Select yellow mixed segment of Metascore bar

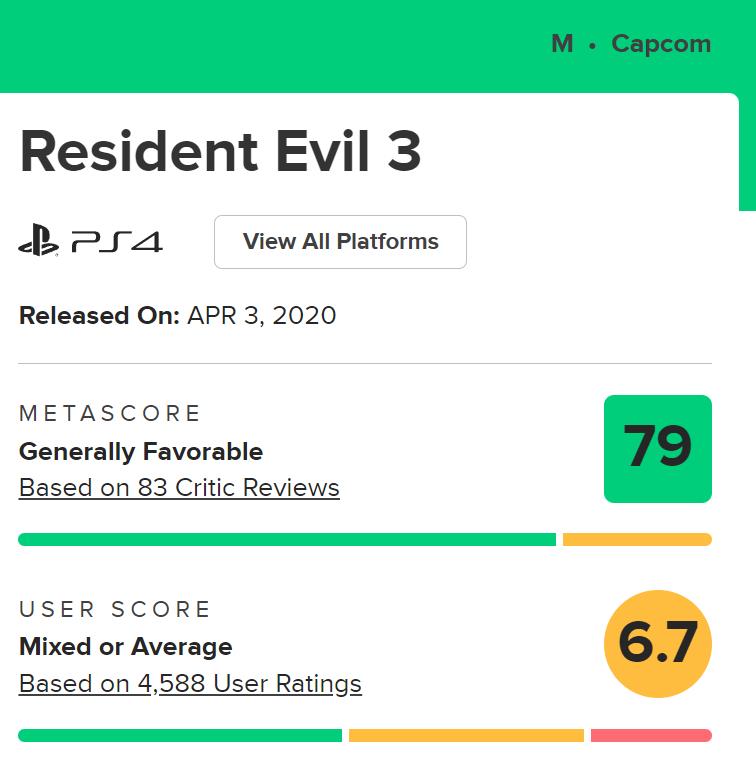[x=637, y=540]
